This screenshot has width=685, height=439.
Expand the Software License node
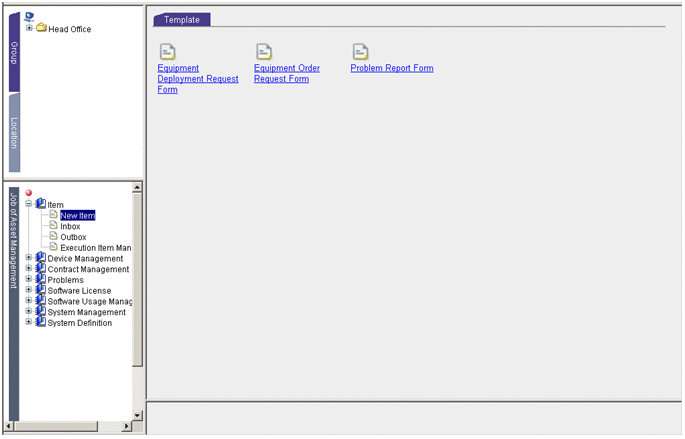pos(29,290)
